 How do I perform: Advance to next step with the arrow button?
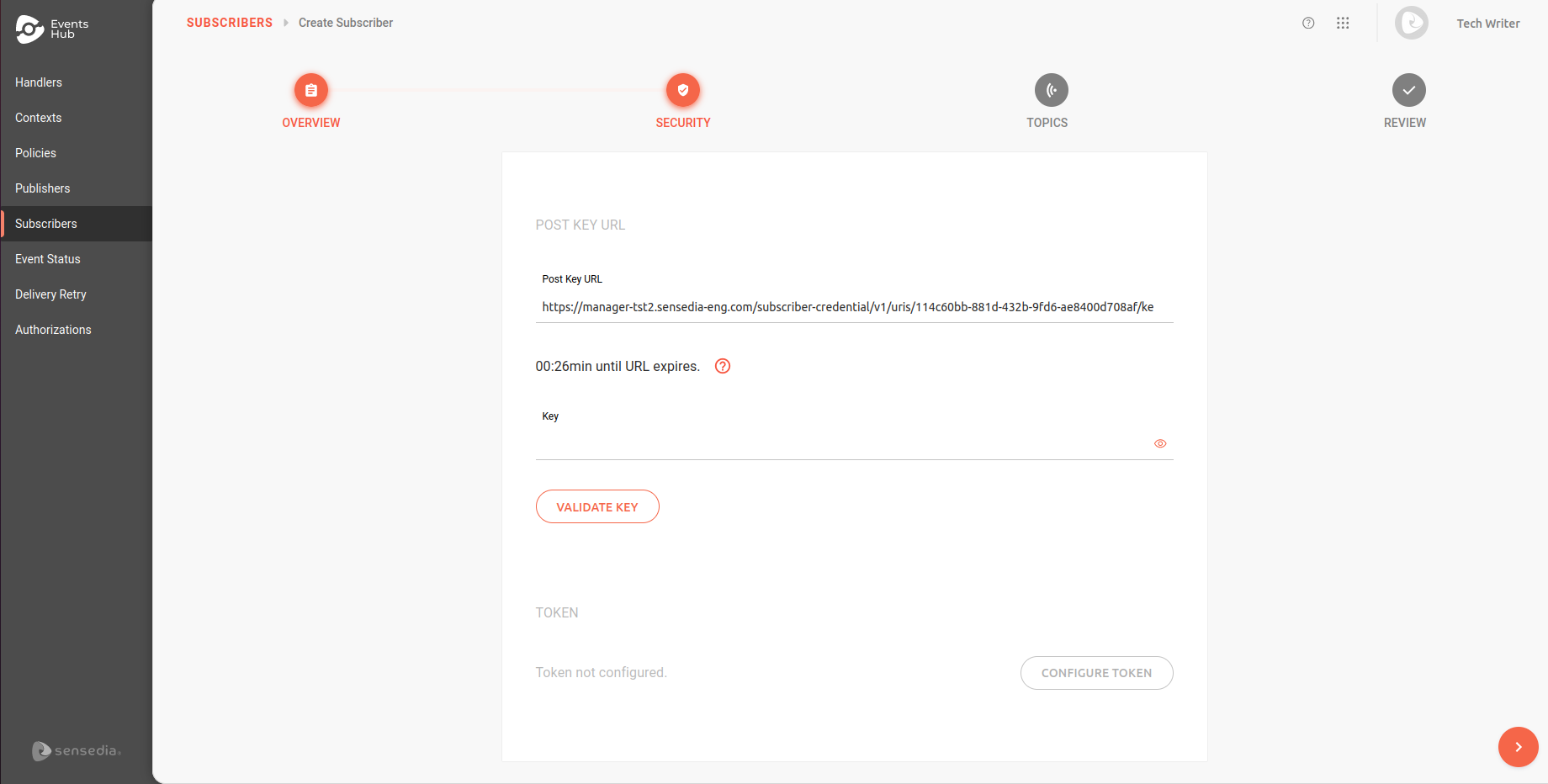point(1519,747)
